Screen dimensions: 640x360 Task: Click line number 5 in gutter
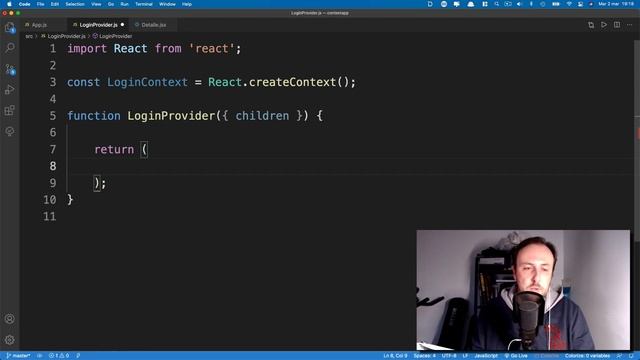[53, 116]
